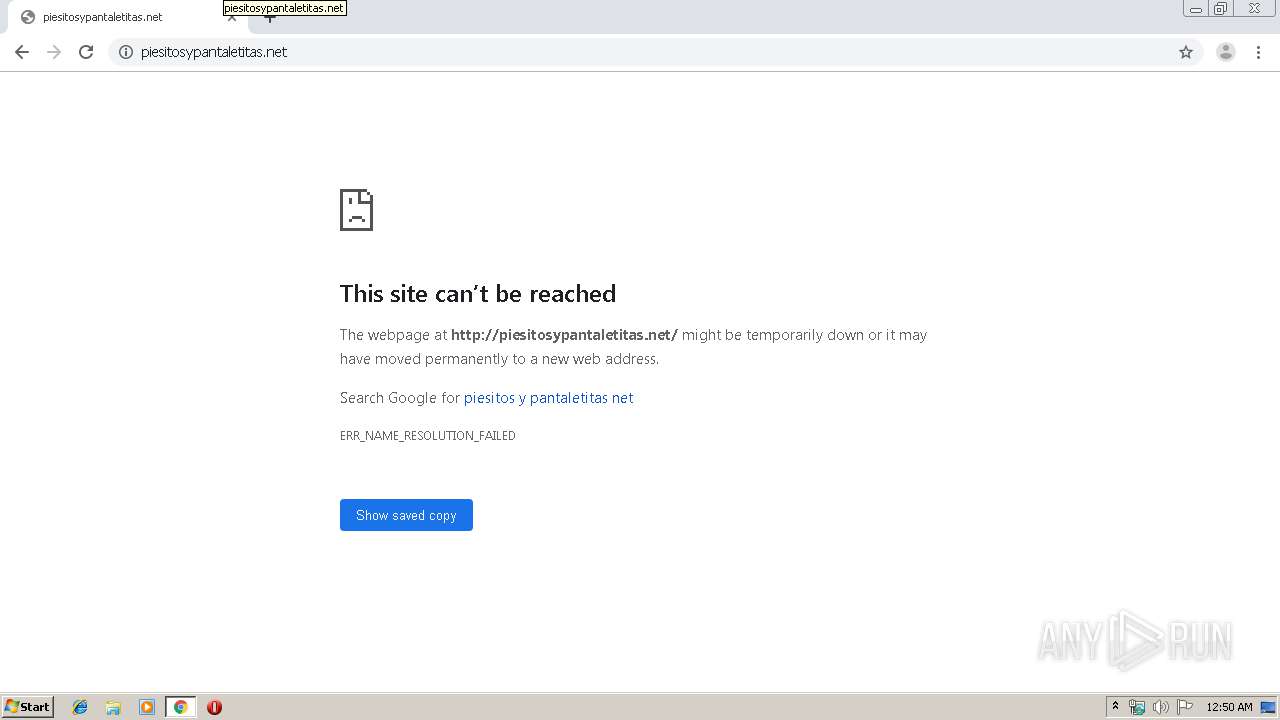The height and width of the screenshot is (720, 1280).
Task: Click the sad page error icon
Action: coord(356,210)
